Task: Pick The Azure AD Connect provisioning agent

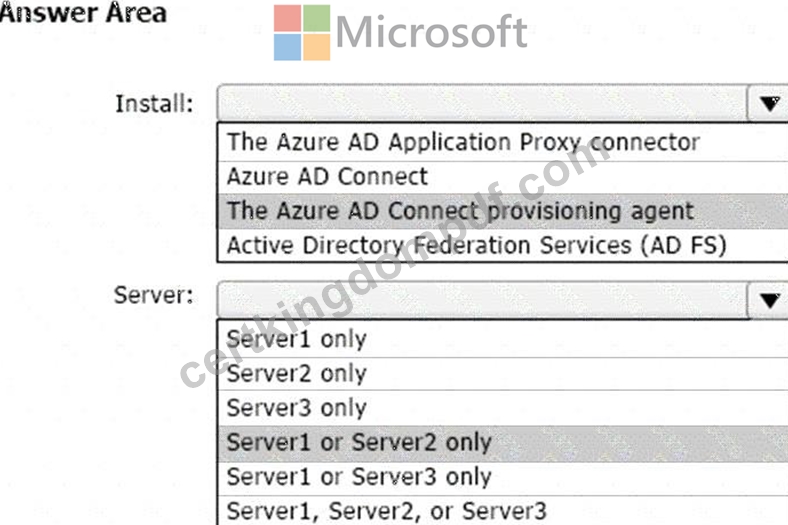Action: pos(503,211)
